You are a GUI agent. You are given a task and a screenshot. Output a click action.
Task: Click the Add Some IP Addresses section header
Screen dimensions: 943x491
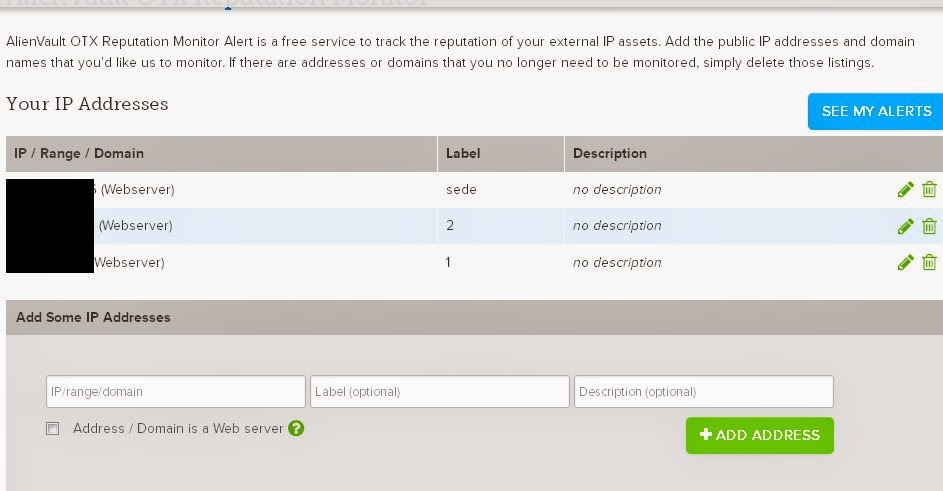point(93,317)
